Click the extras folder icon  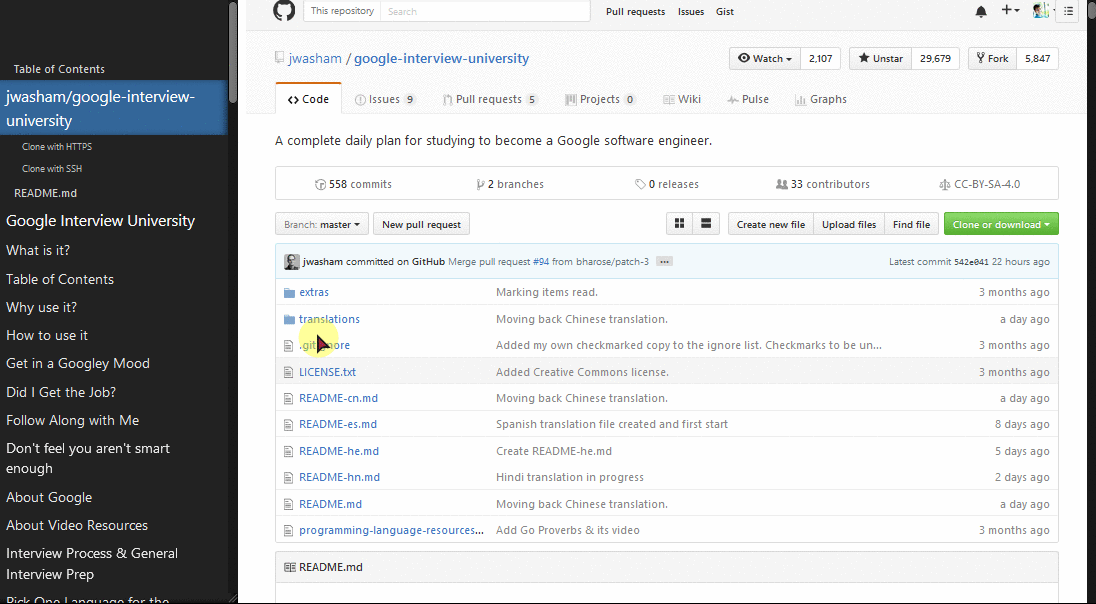pyautogui.click(x=289, y=292)
